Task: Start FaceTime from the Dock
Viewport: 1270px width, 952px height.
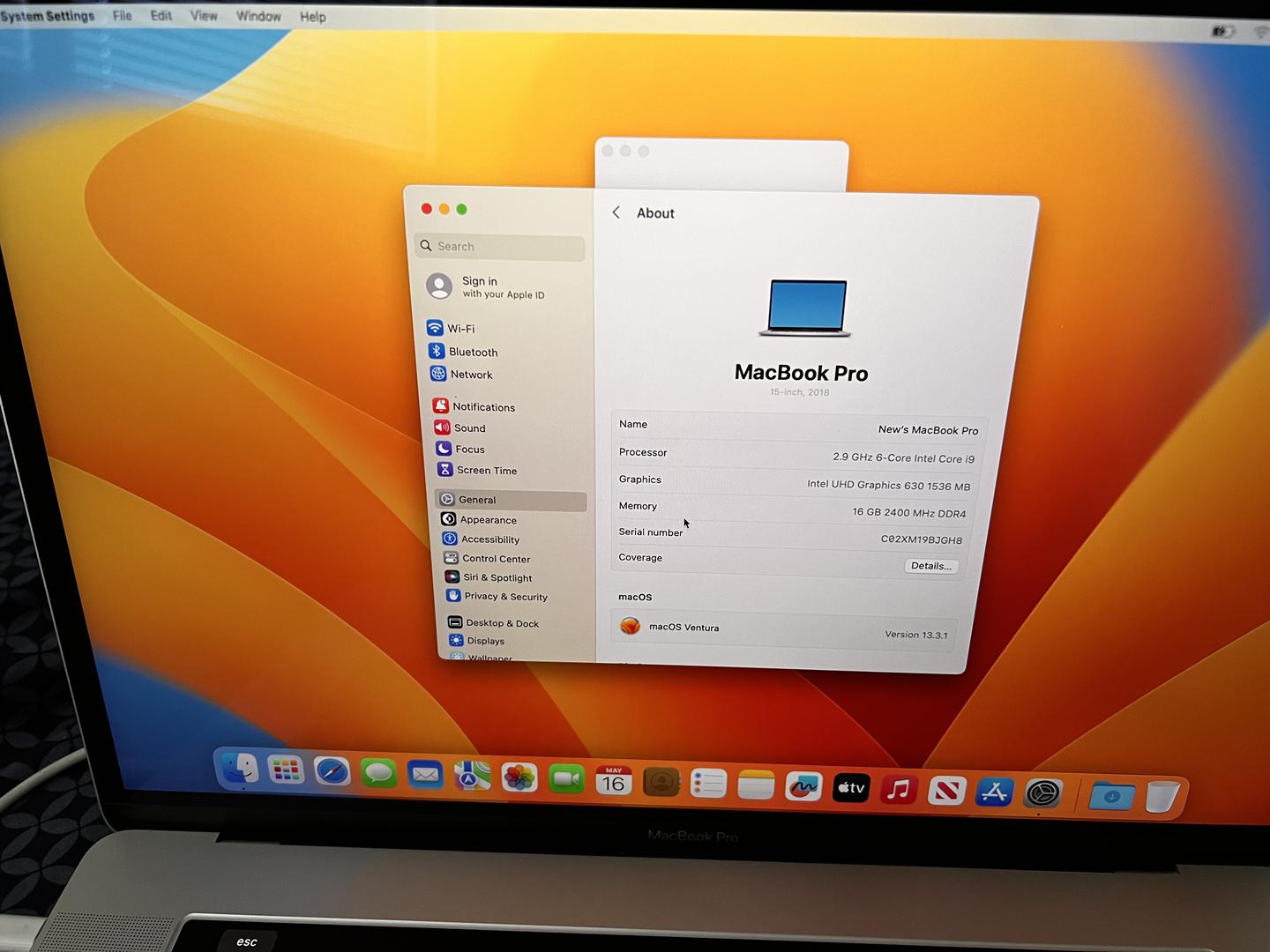Action: (566, 779)
